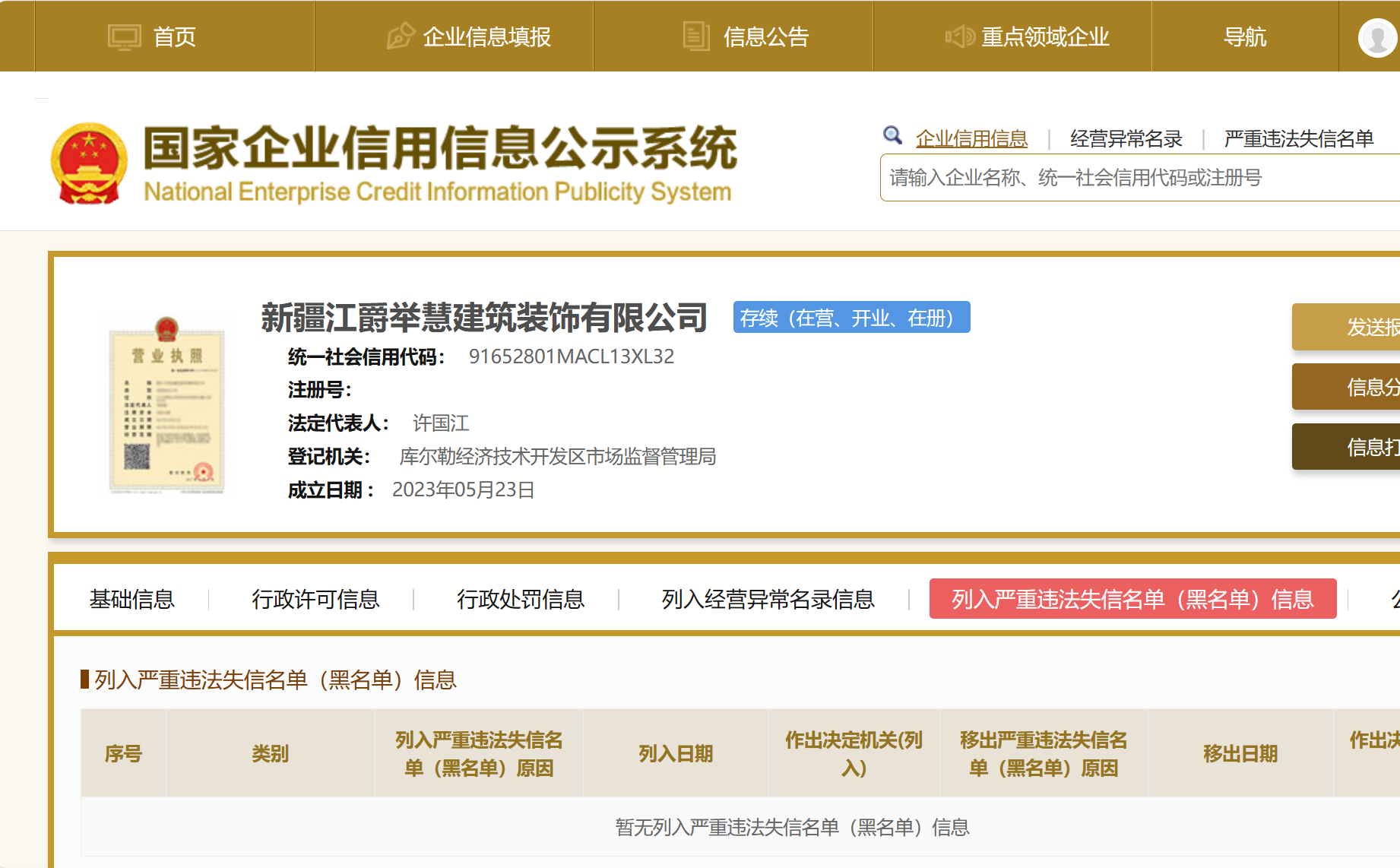Click the site title 国家企业信用信息公示系统
The width and height of the screenshot is (1400, 868).
coord(441,147)
